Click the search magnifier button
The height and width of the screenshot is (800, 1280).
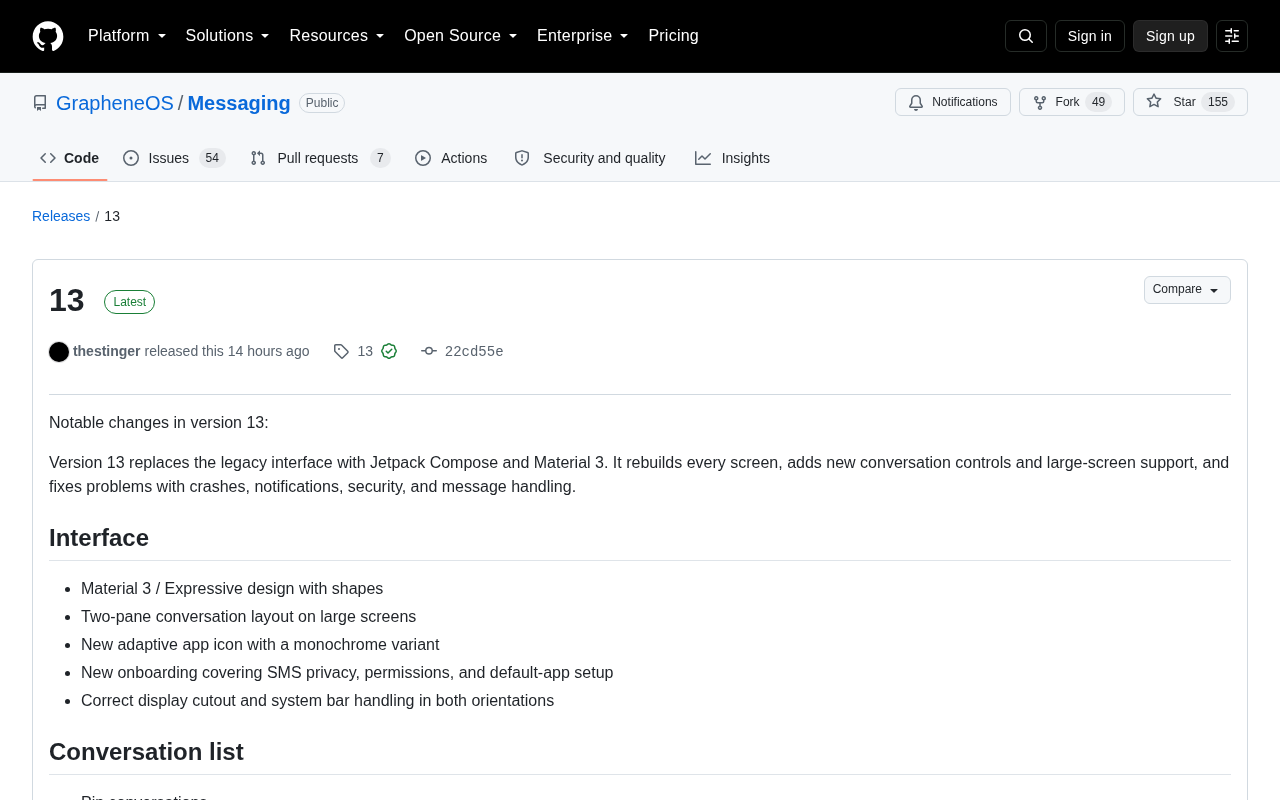(1026, 36)
